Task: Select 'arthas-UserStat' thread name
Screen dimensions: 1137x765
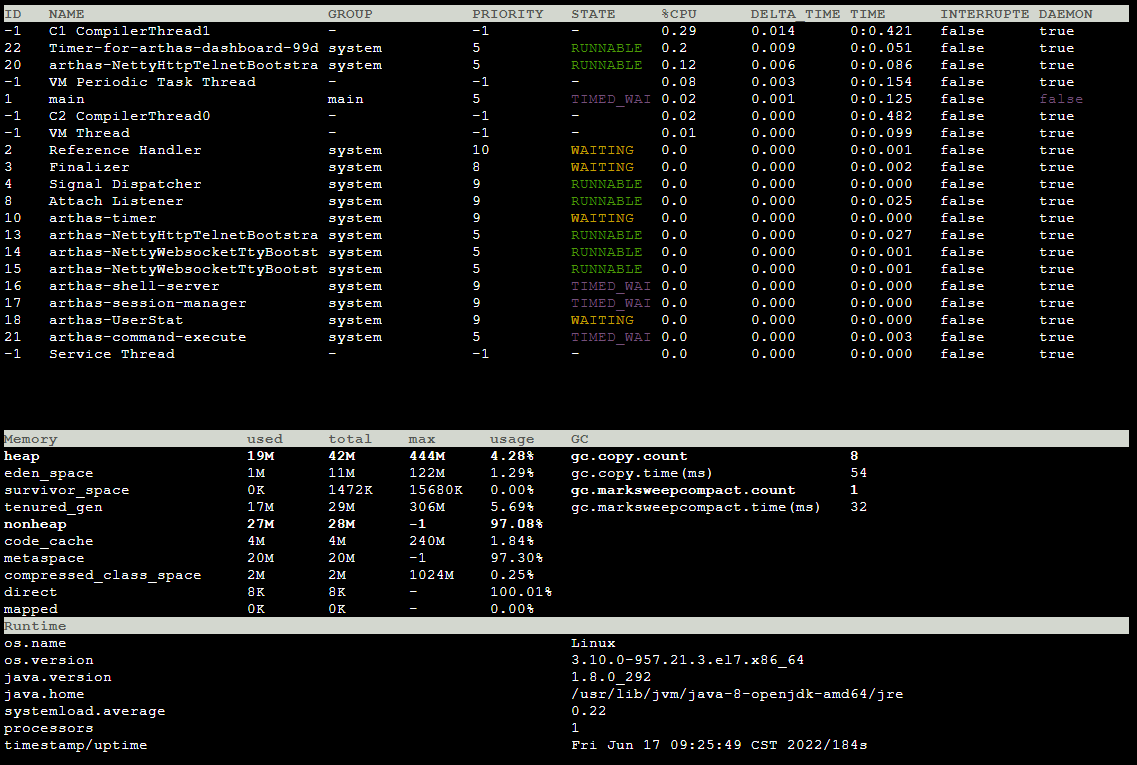Action: click(x=116, y=321)
